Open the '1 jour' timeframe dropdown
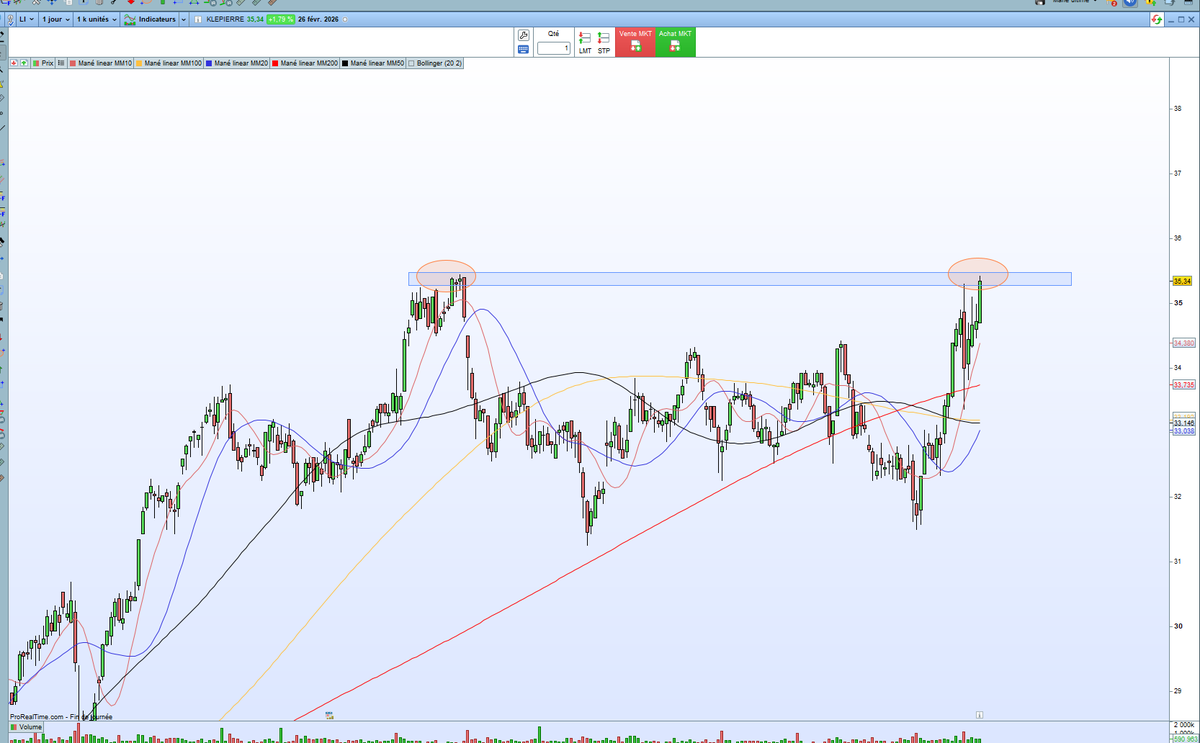 point(56,19)
